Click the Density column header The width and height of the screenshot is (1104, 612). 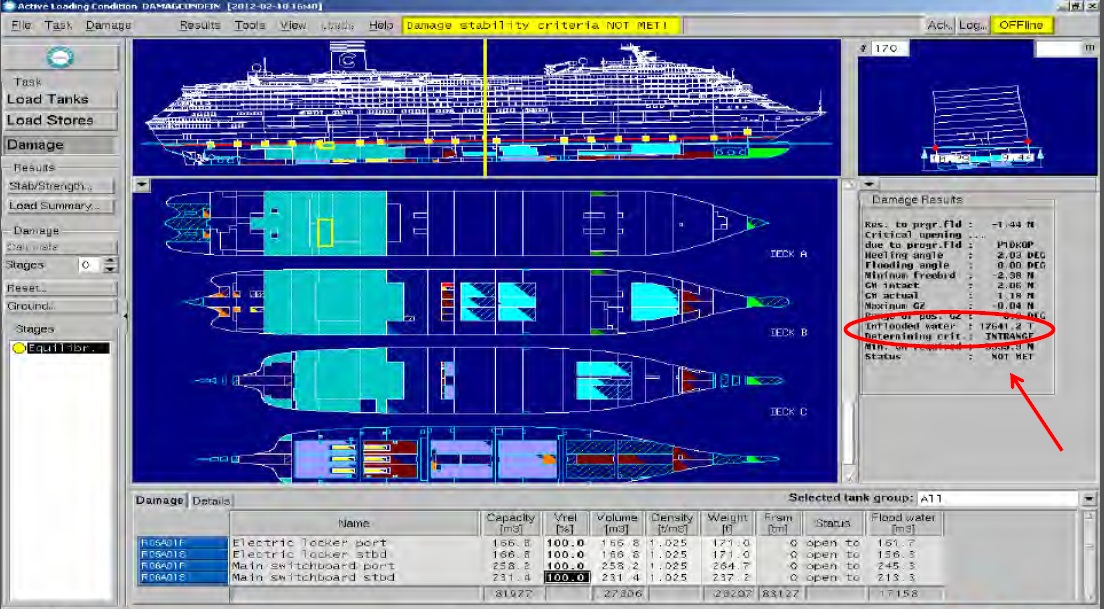672,523
